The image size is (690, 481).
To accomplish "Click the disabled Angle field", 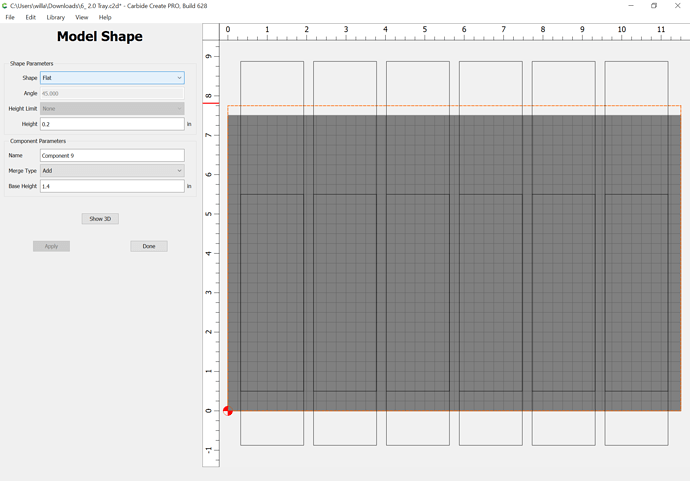I will [x=112, y=93].
